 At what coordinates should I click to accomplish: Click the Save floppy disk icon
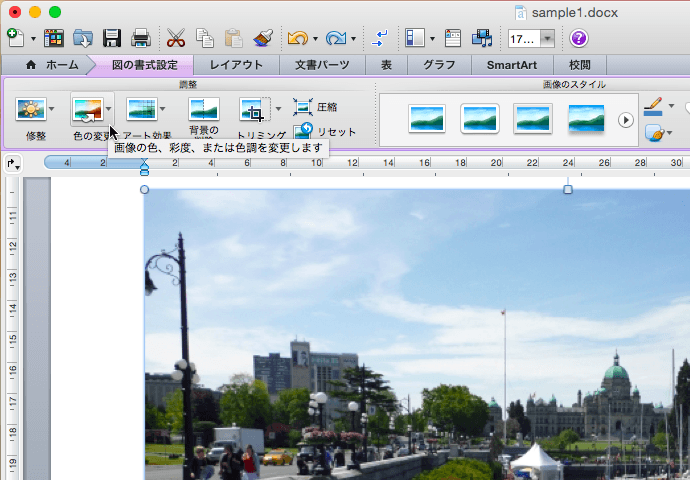coord(112,39)
